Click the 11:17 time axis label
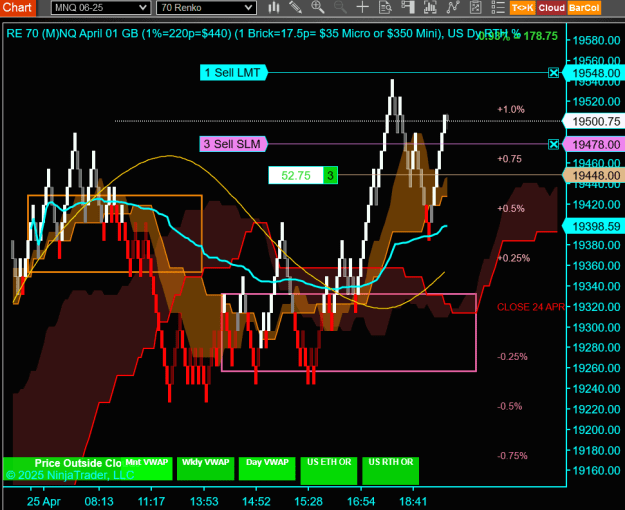This screenshot has height=510, width=625. coord(151,501)
